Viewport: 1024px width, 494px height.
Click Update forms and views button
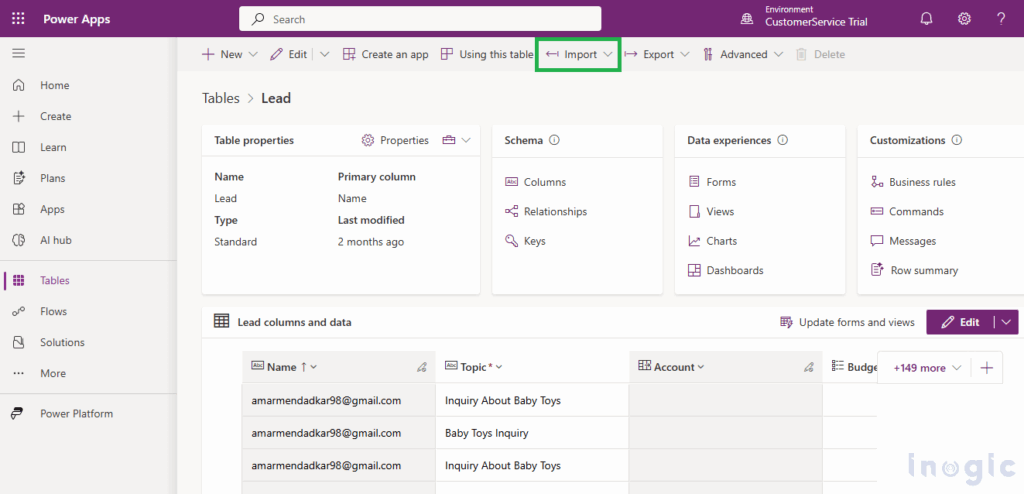[x=847, y=322]
